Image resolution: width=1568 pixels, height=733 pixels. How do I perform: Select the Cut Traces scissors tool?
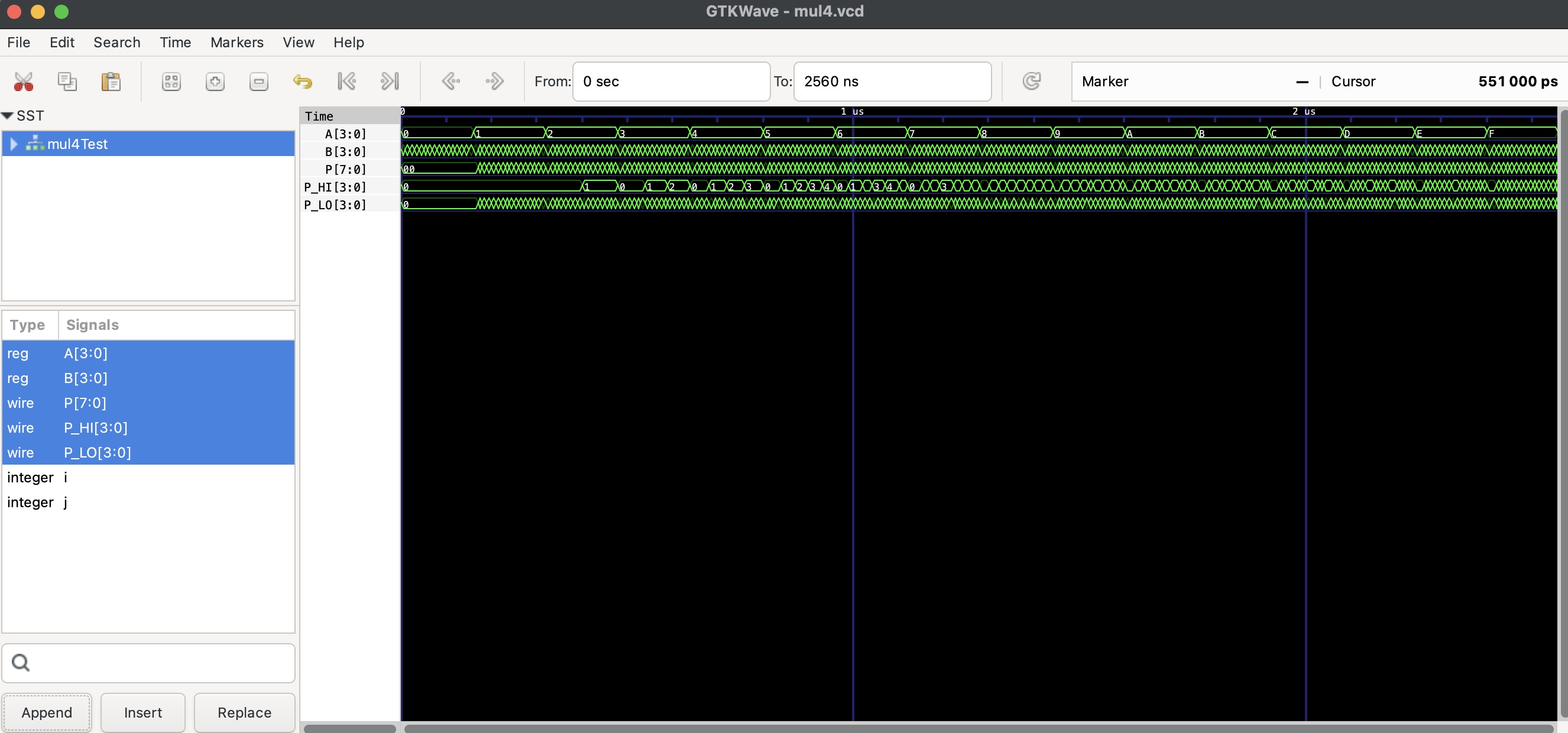(x=22, y=81)
